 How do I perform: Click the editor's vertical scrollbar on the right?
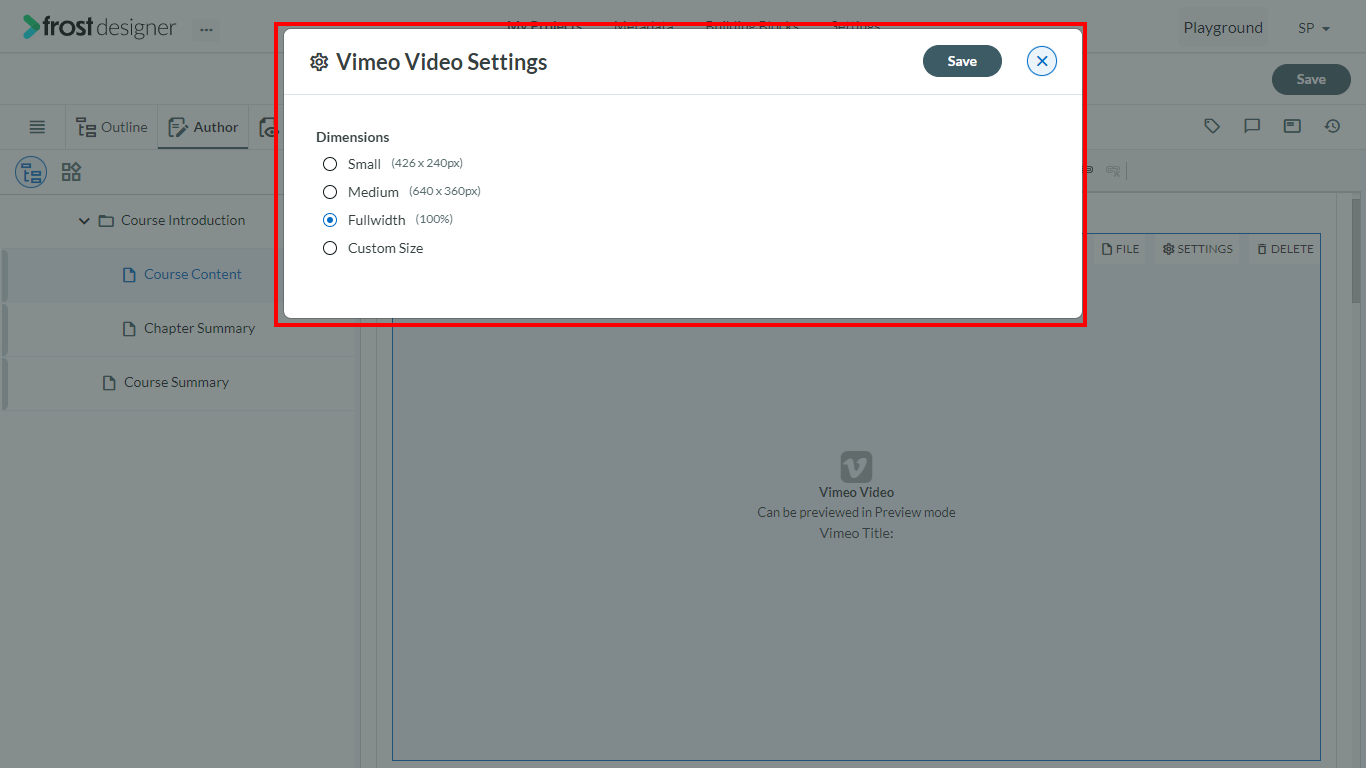click(x=1356, y=250)
